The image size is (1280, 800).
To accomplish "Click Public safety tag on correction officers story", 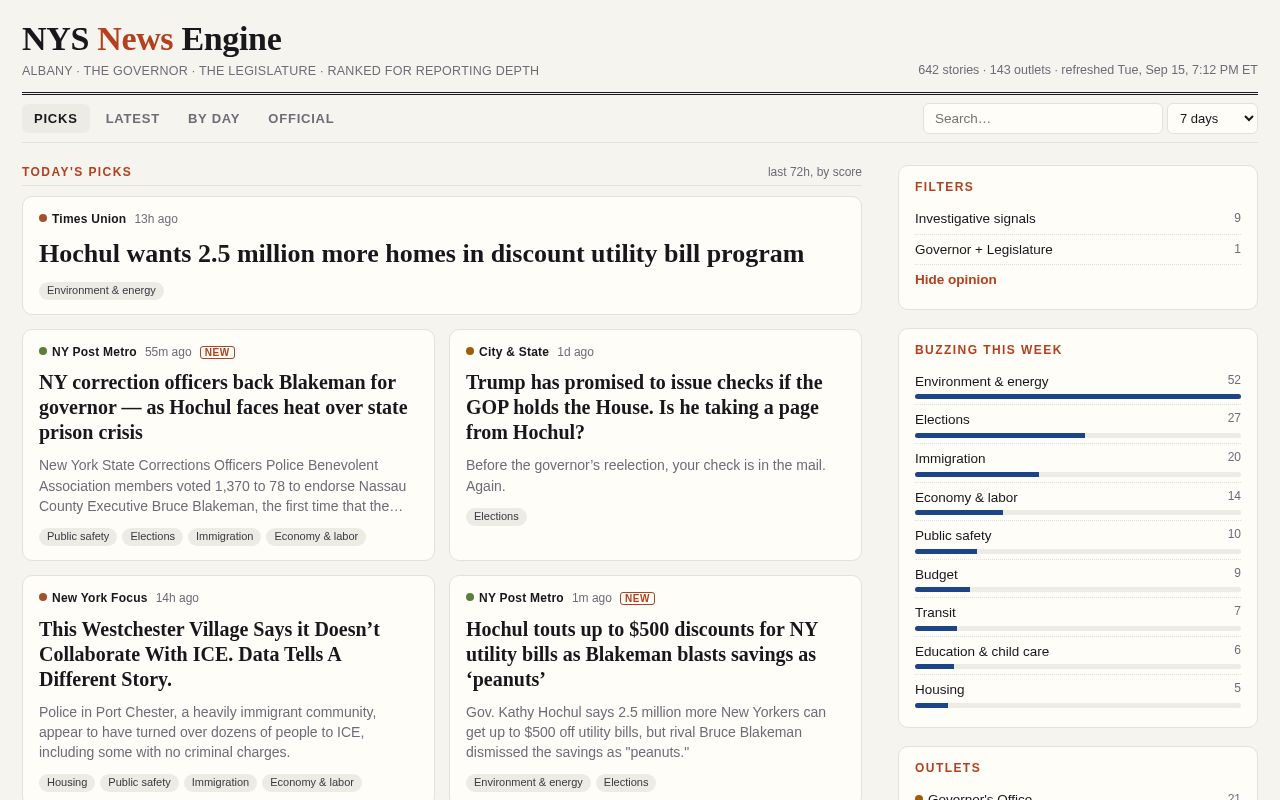I will [78, 537].
